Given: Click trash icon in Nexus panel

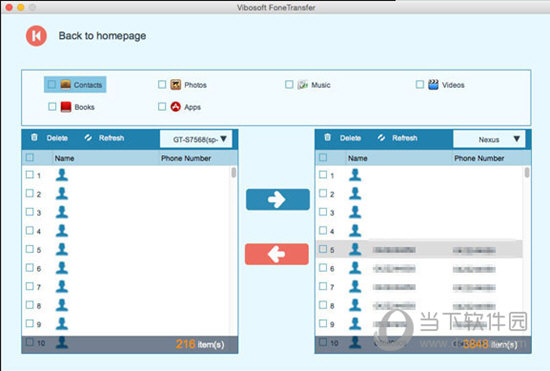Looking at the screenshot, I should click(x=327, y=137).
